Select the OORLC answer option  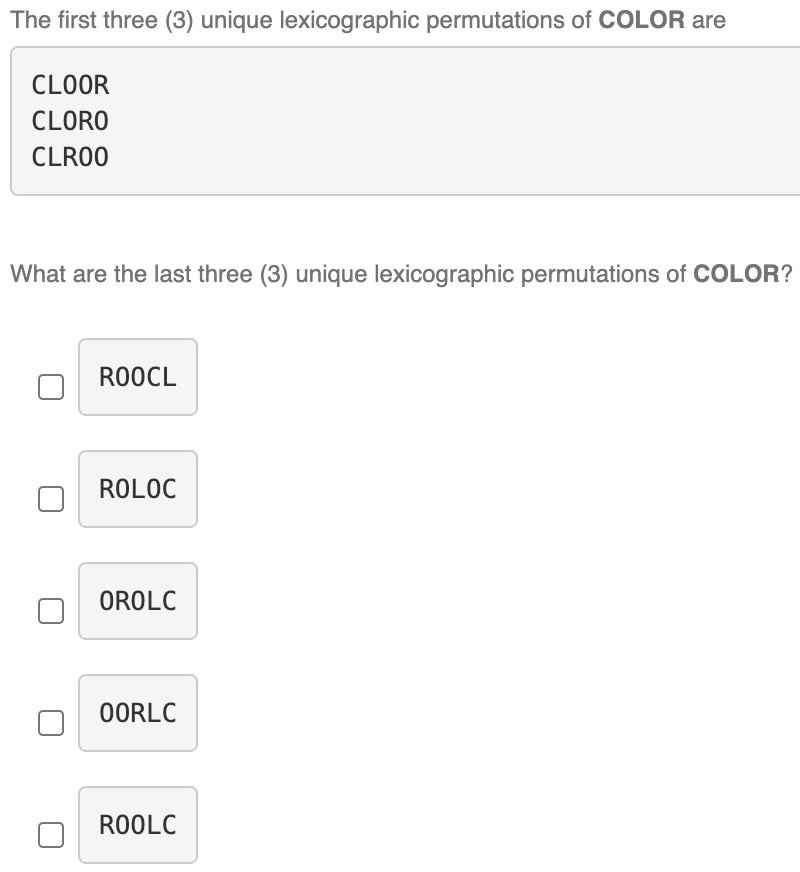[x=137, y=713]
